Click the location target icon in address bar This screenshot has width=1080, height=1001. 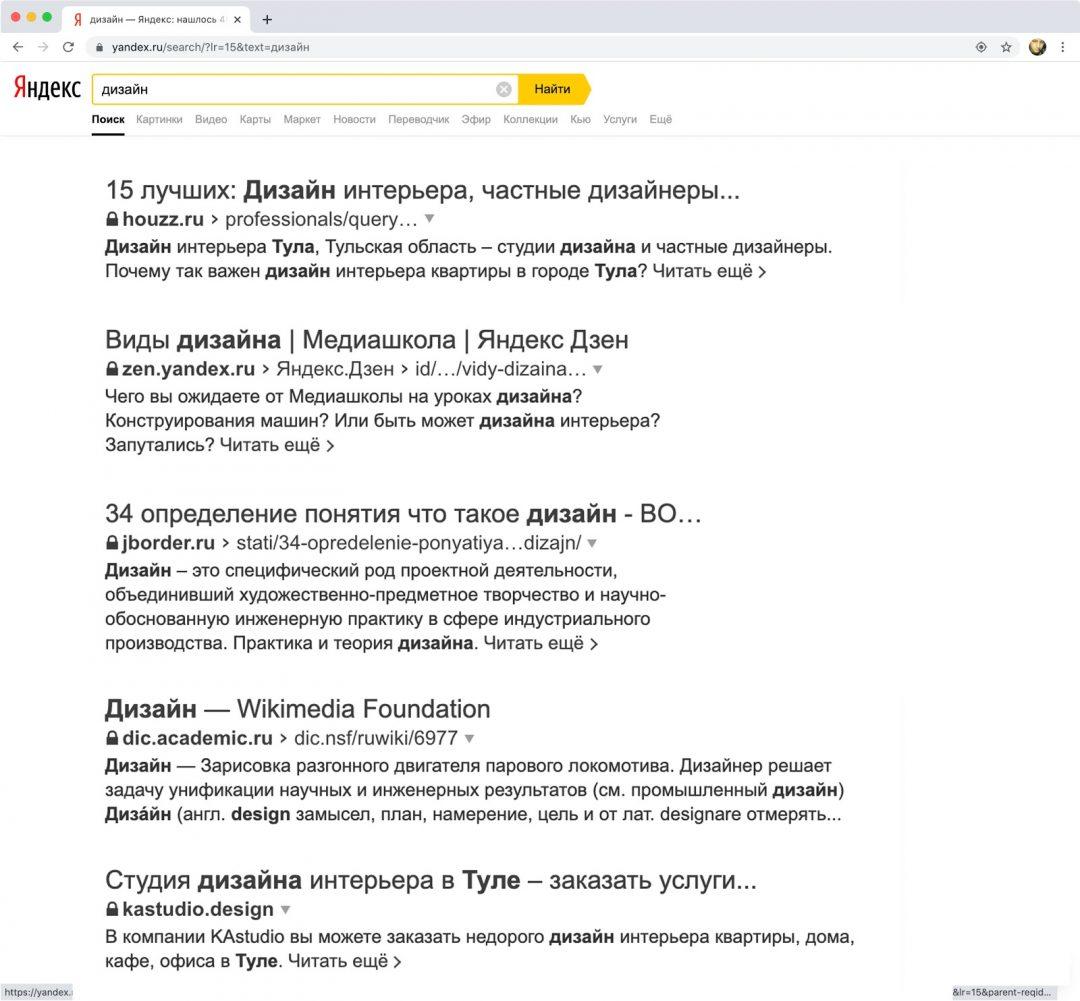point(981,47)
